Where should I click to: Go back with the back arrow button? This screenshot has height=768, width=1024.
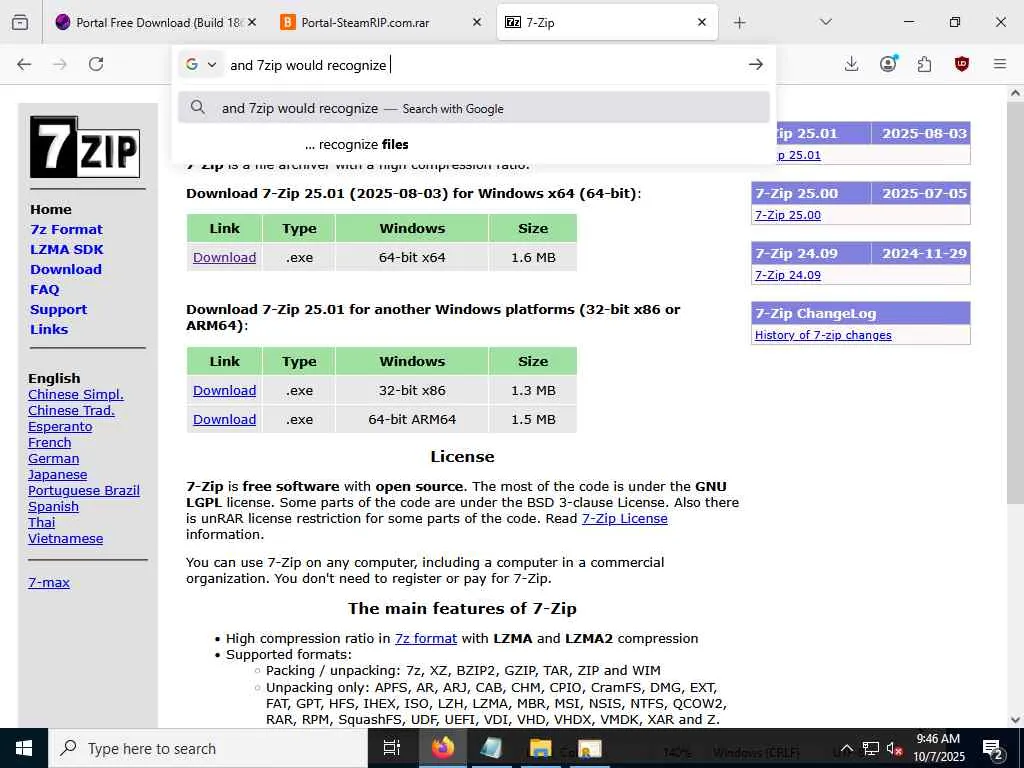[x=24, y=64]
